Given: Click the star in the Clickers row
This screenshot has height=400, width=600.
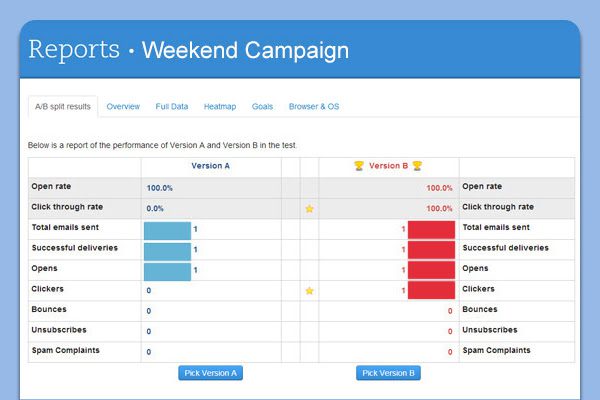Looking at the screenshot, I should pyautogui.click(x=309, y=291).
